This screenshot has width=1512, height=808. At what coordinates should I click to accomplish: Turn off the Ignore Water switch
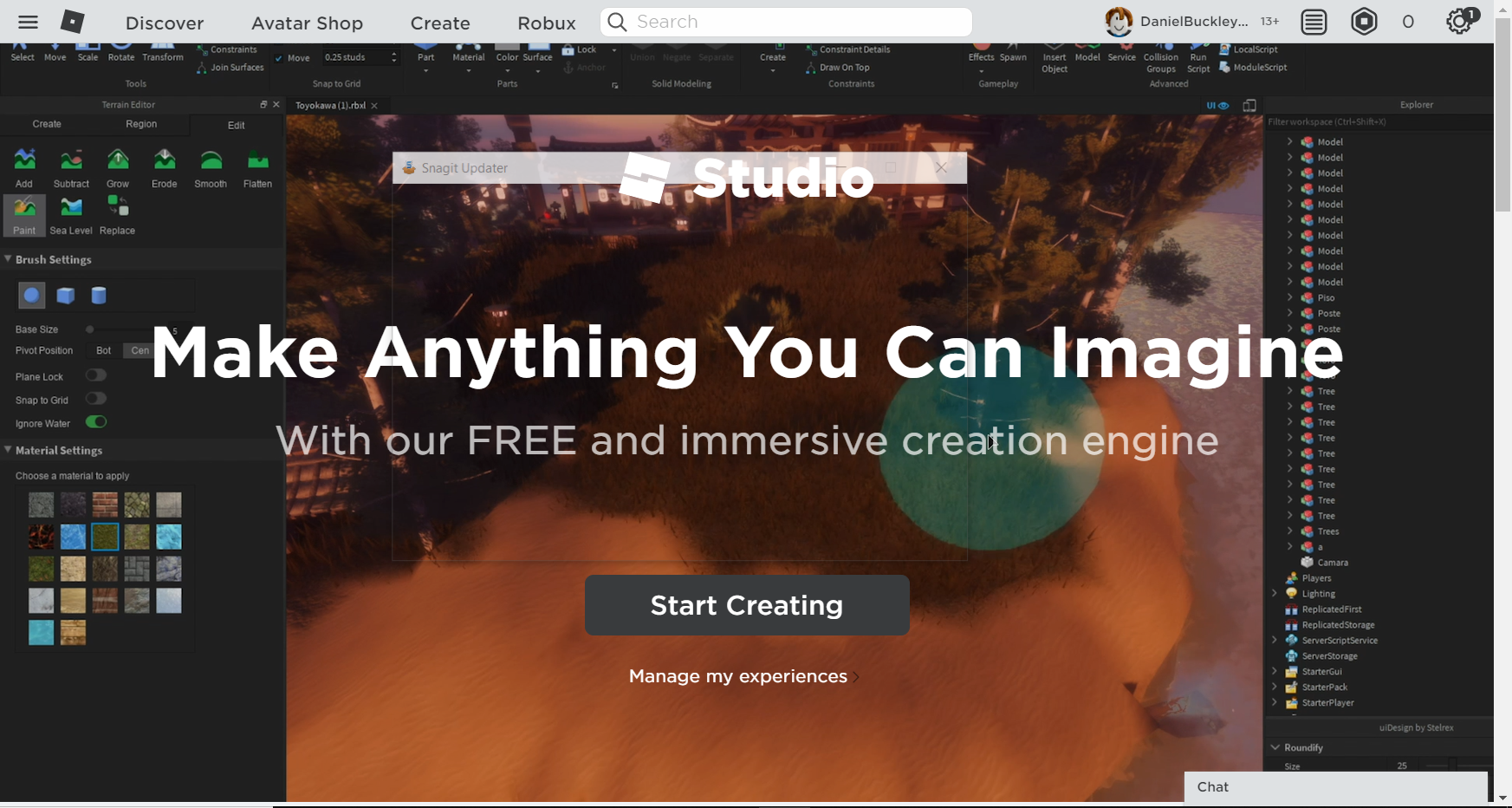click(95, 422)
